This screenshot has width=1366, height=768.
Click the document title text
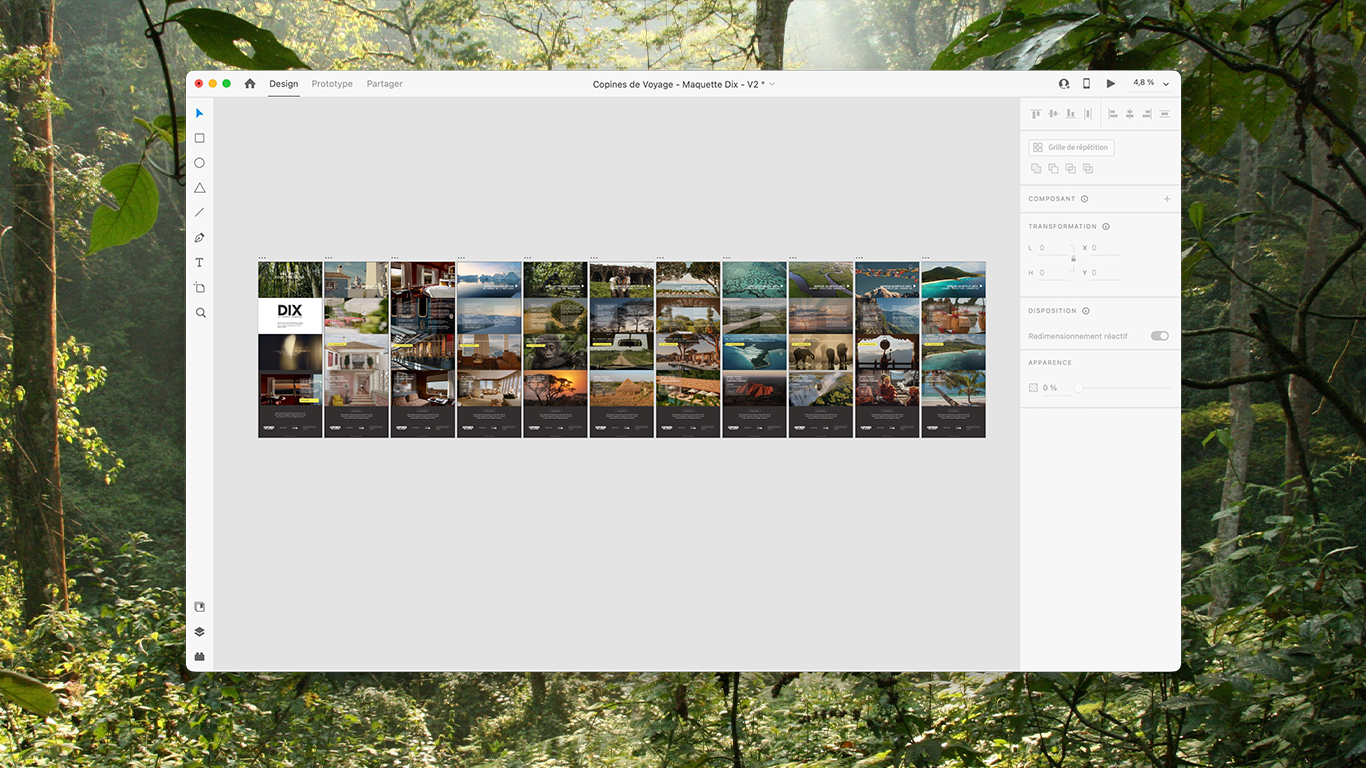pos(679,84)
